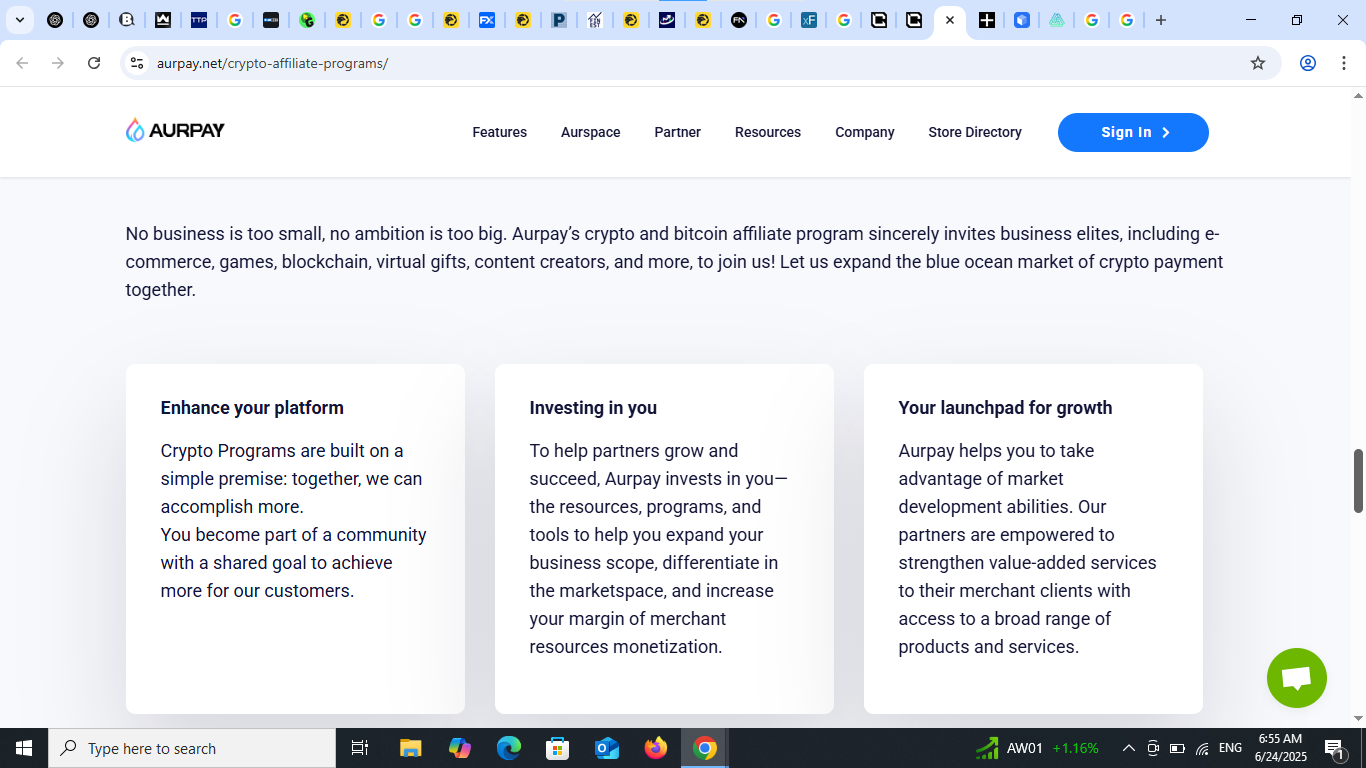Click the Aurpay logo in the header
Screen dimensions: 1366x768
175,130
